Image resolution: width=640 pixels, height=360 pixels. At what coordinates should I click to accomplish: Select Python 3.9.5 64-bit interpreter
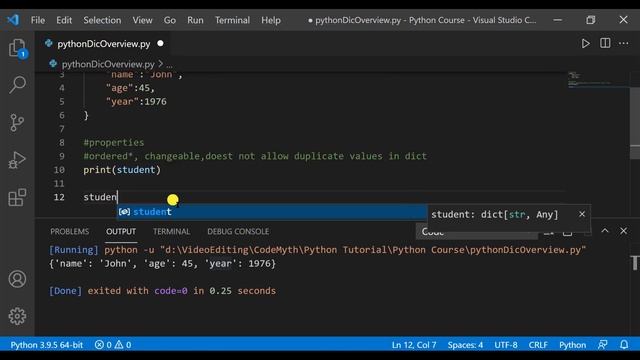point(47,344)
